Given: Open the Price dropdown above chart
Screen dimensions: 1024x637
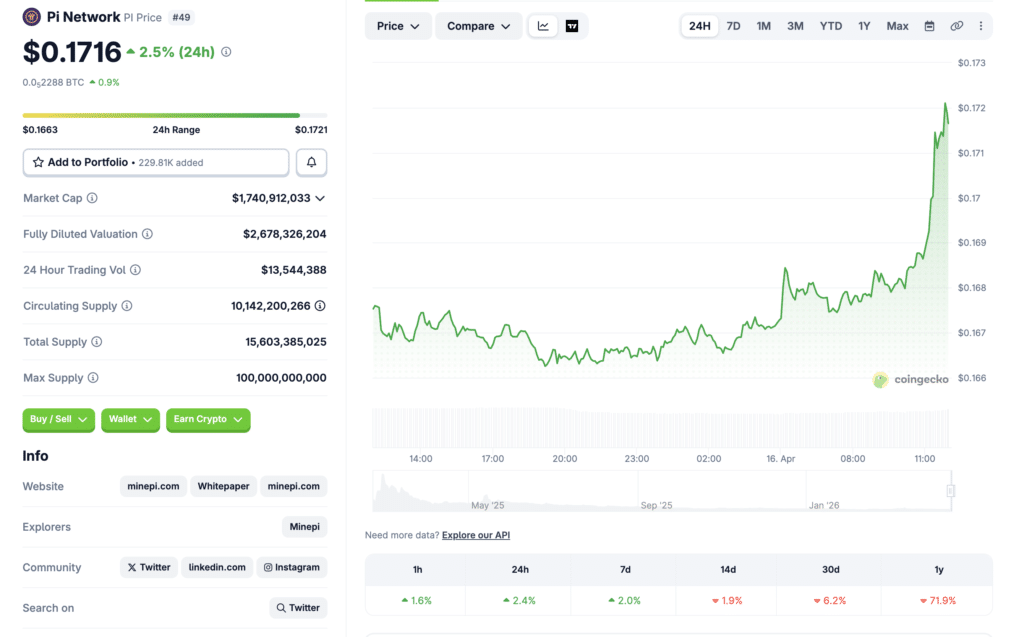Looking at the screenshot, I should click(398, 26).
